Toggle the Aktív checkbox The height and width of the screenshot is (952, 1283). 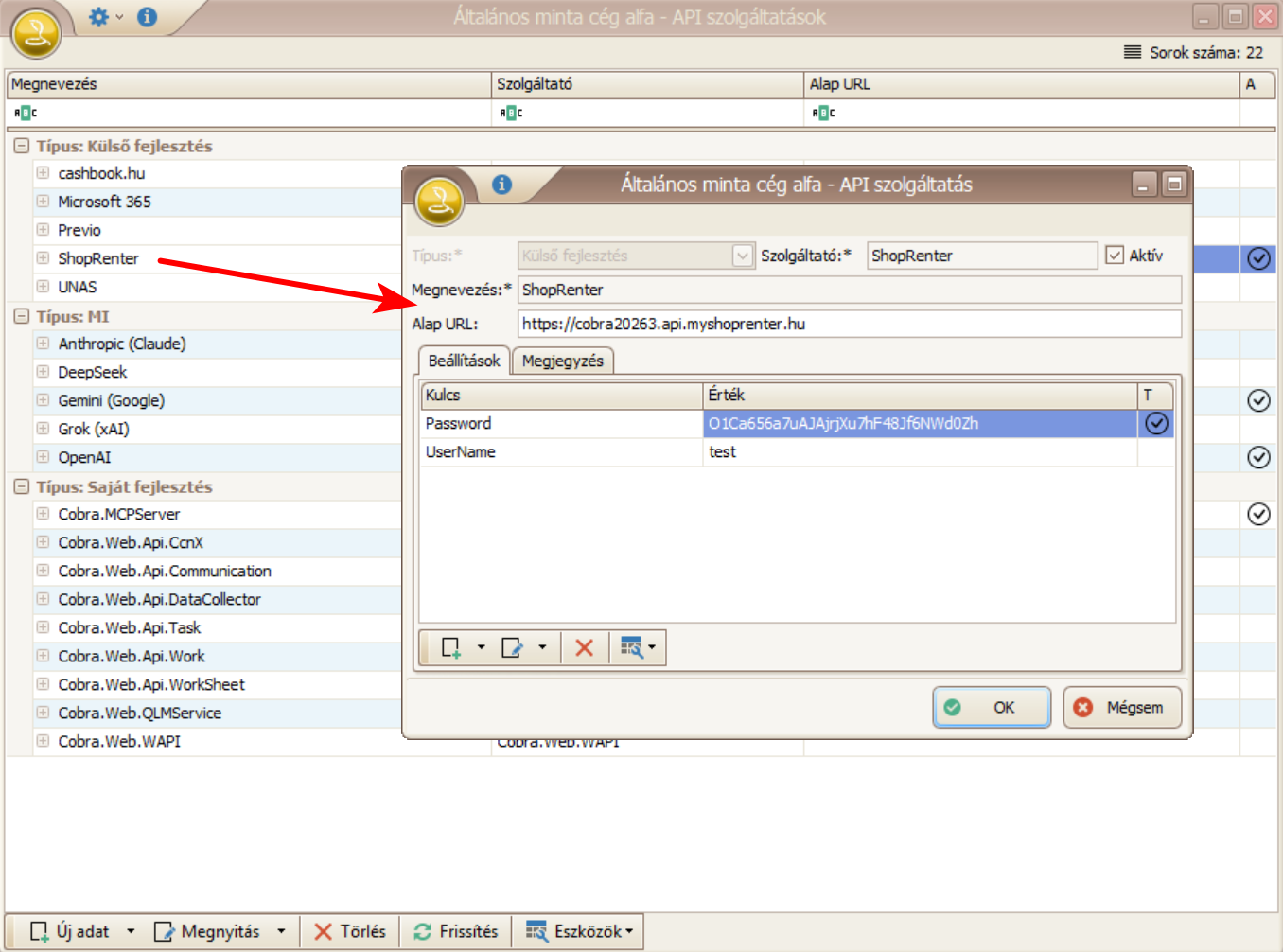click(1115, 256)
